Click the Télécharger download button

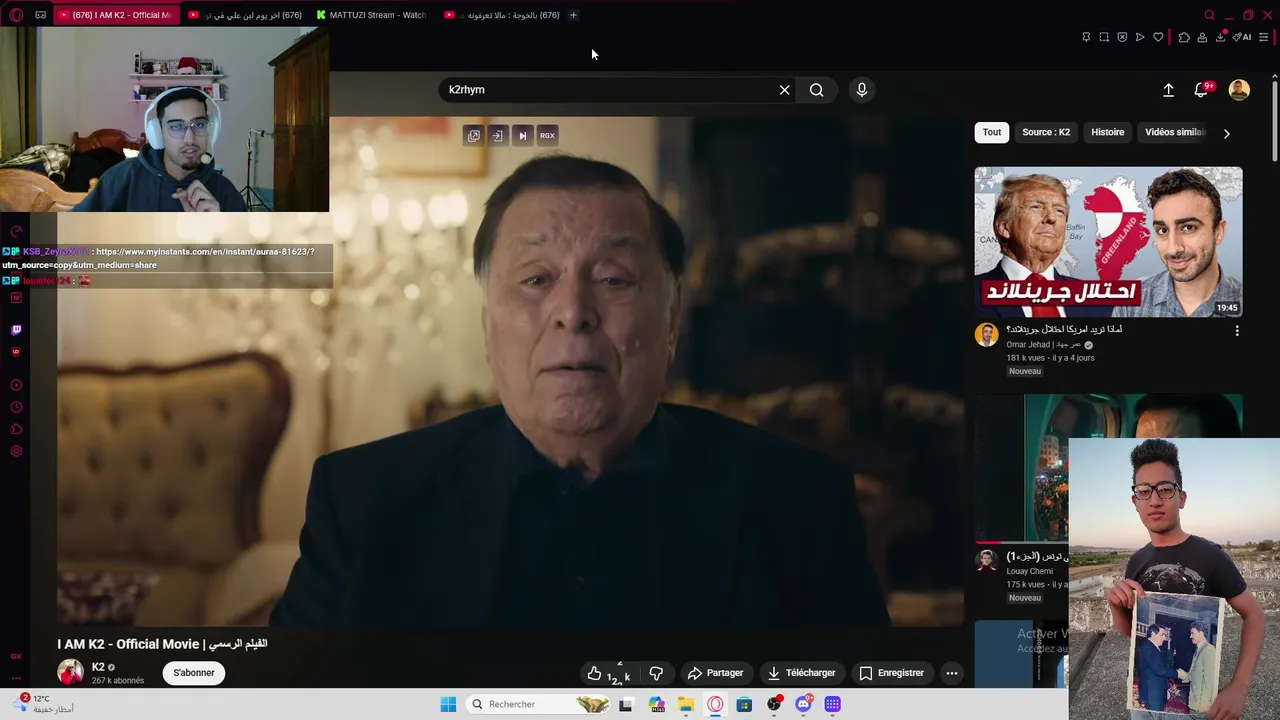point(802,673)
